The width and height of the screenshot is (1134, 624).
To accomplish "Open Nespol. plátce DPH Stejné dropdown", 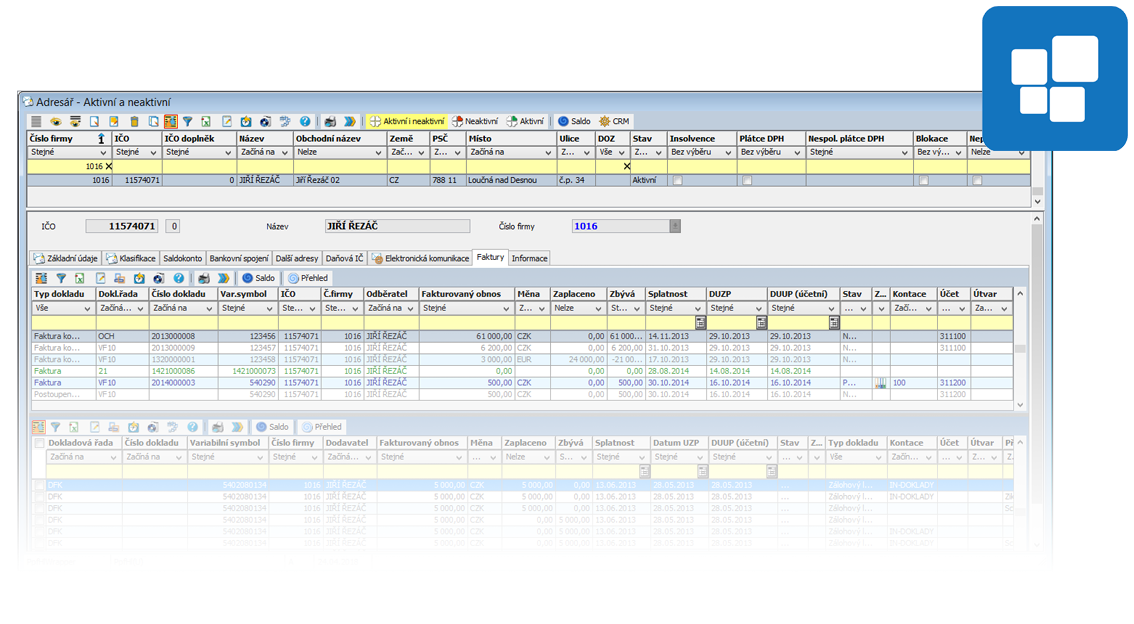I will point(904,153).
